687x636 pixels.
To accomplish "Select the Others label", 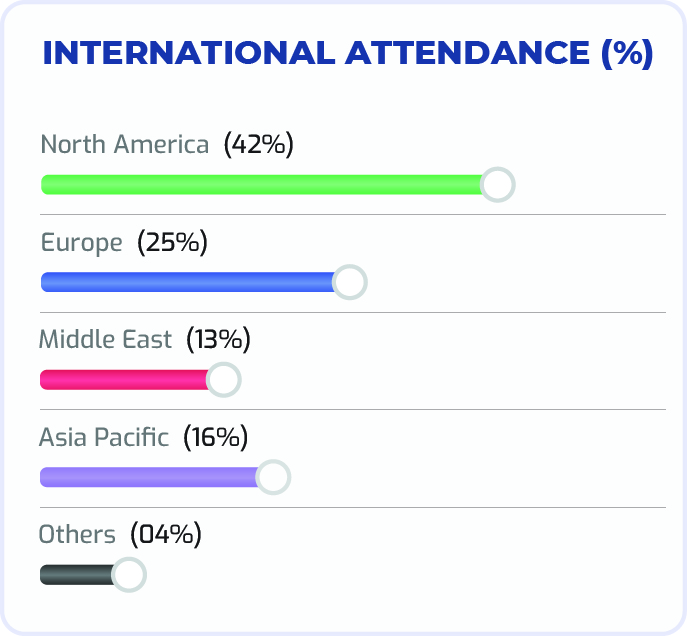I will (77, 535).
